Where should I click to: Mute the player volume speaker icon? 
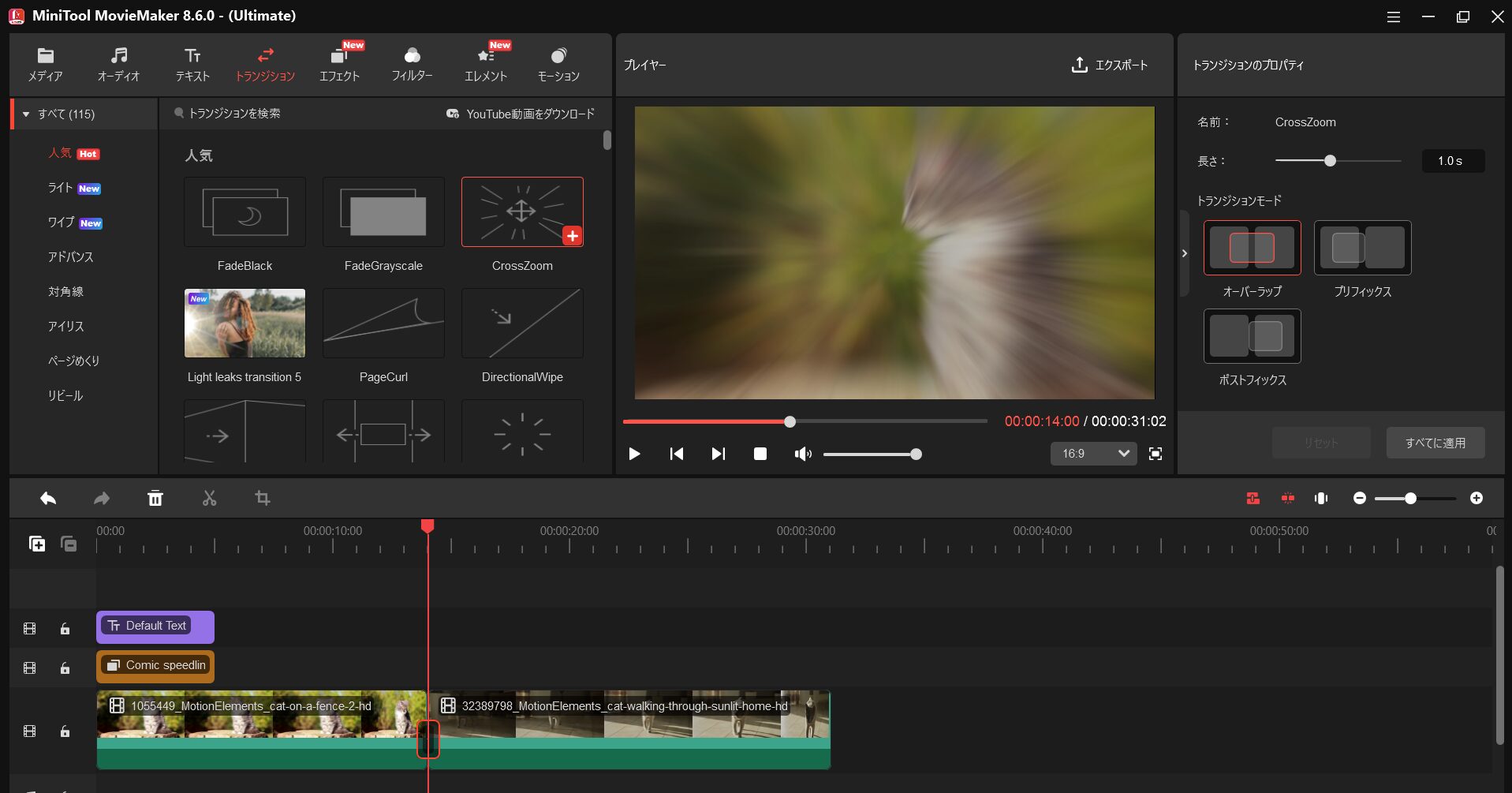(x=803, y=454)
